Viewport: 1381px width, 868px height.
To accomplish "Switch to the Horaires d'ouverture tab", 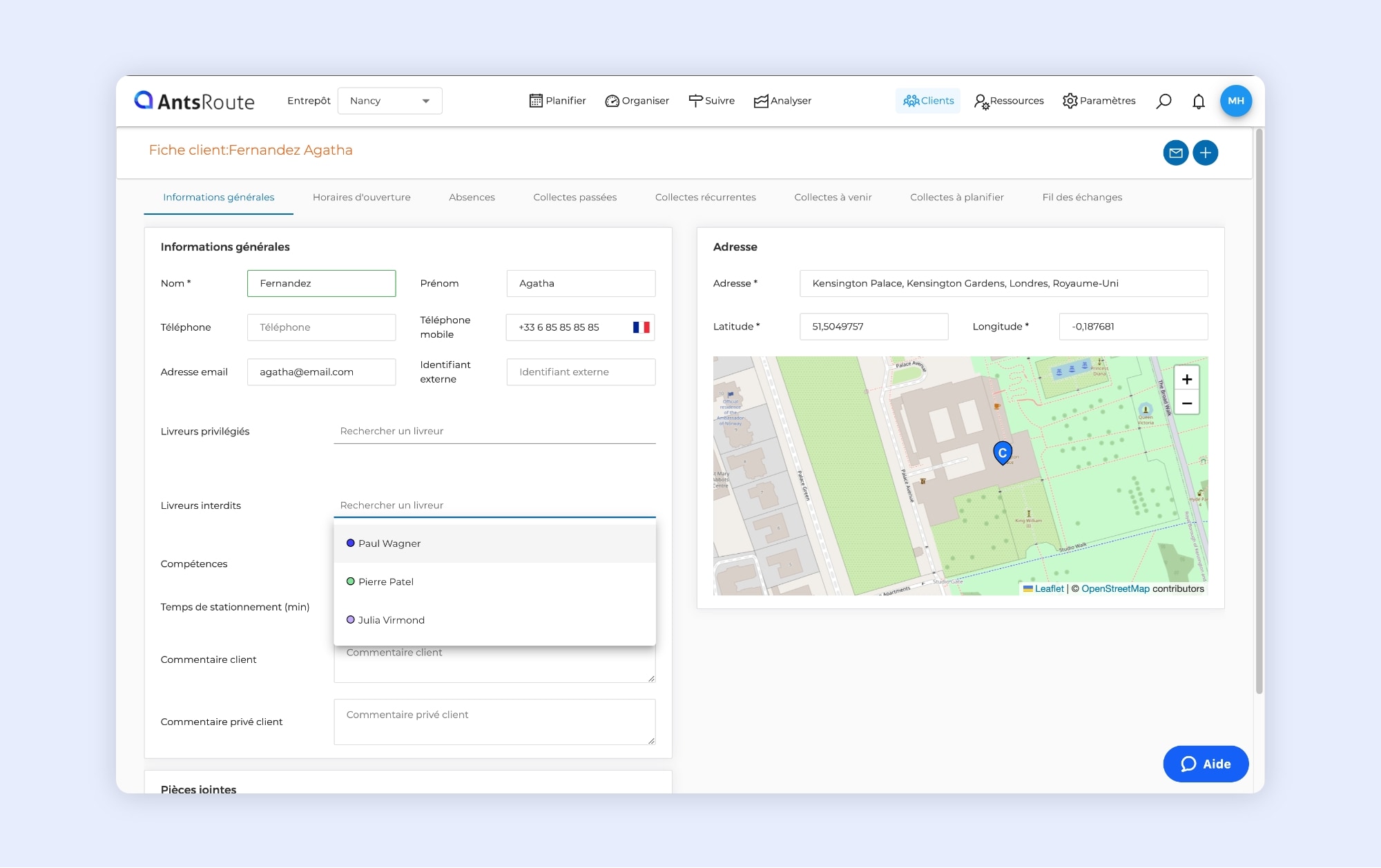I will (361, 197).
